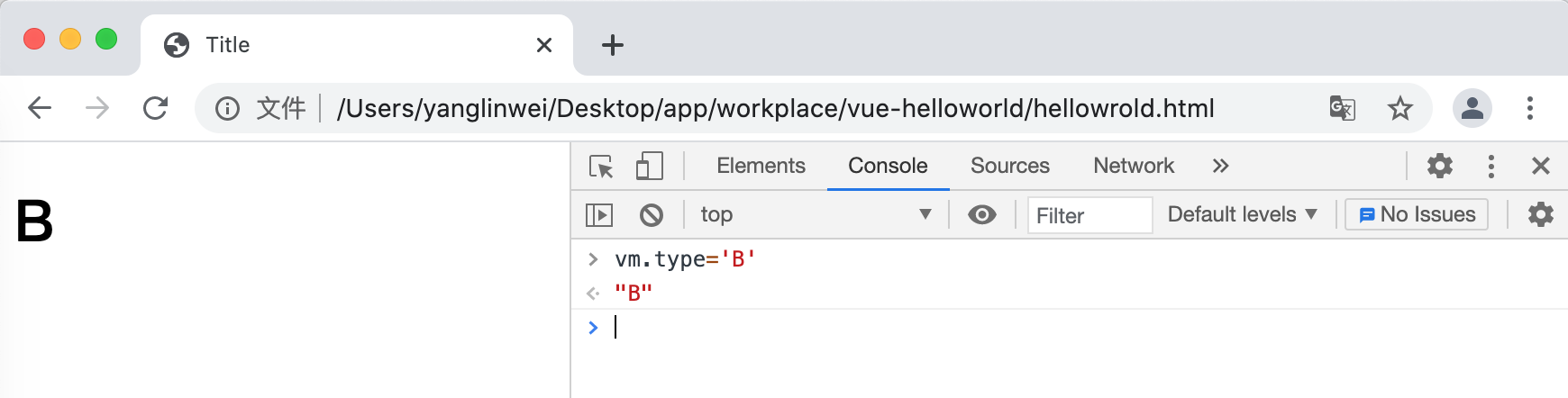Open the Default levels dropdown

(1242, 215)
